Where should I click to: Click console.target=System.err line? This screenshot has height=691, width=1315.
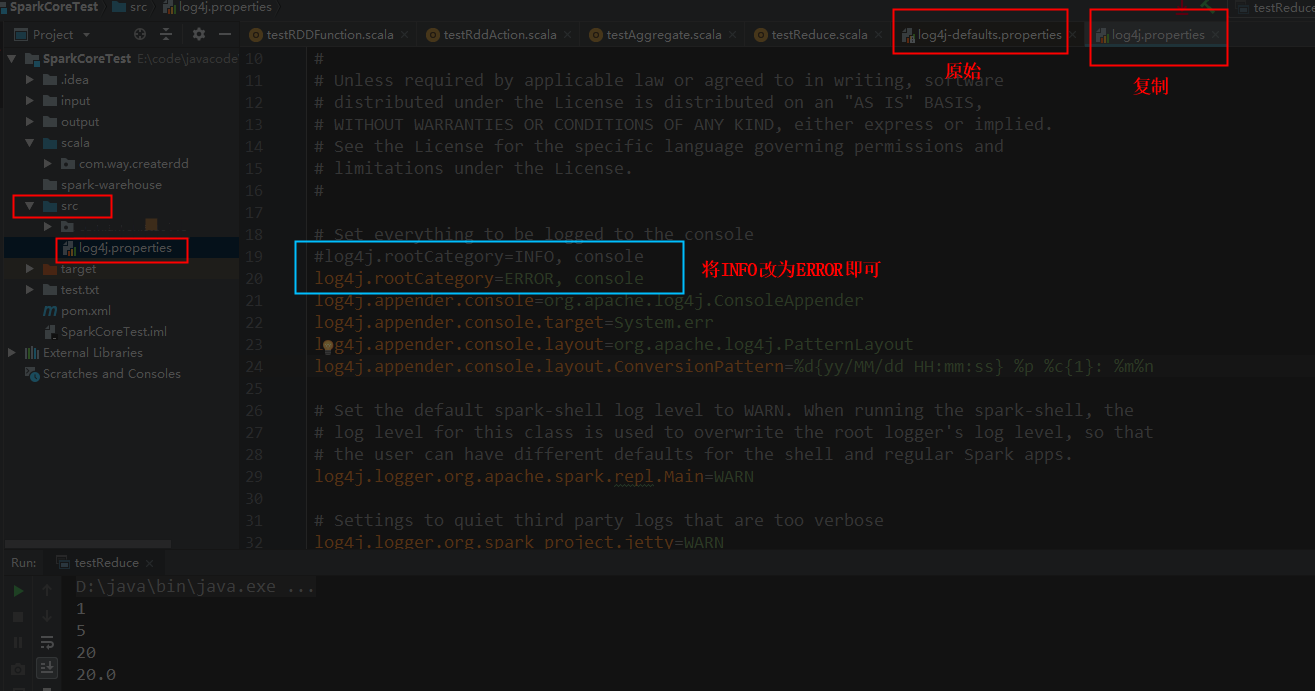tap(514, 322)
